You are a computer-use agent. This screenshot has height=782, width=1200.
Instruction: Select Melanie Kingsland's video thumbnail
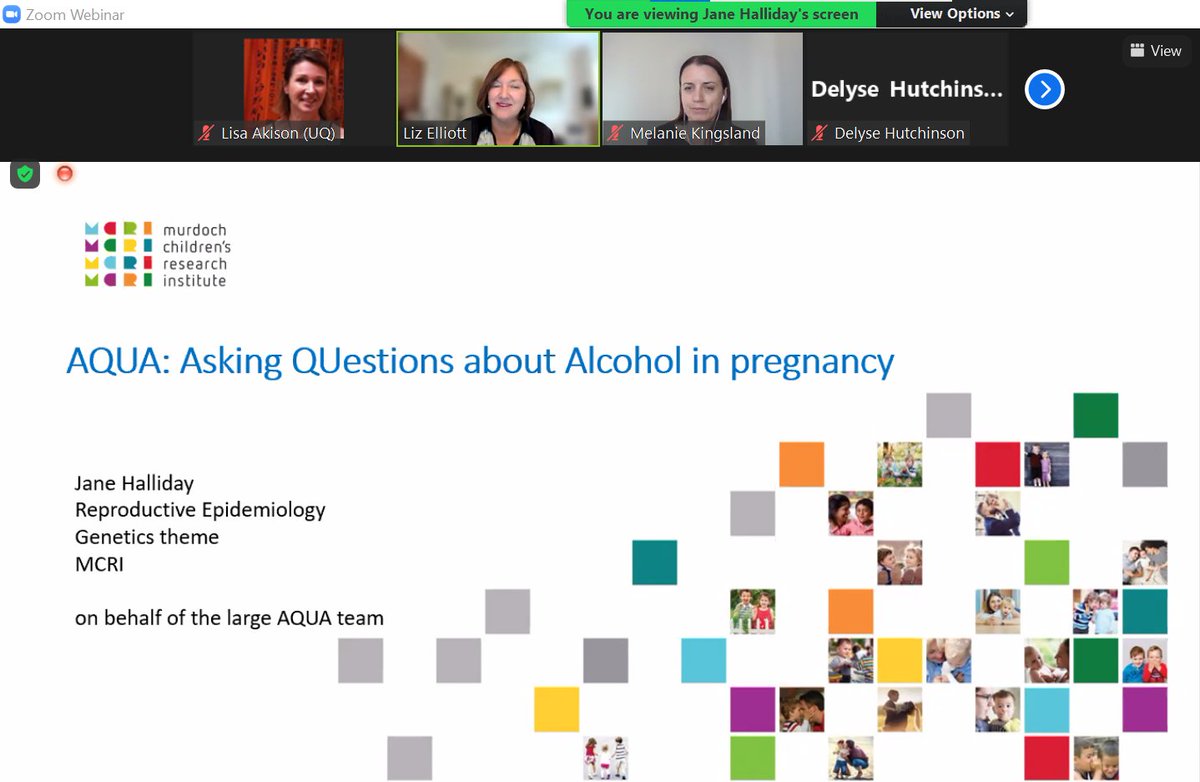(x=702, y=90)
